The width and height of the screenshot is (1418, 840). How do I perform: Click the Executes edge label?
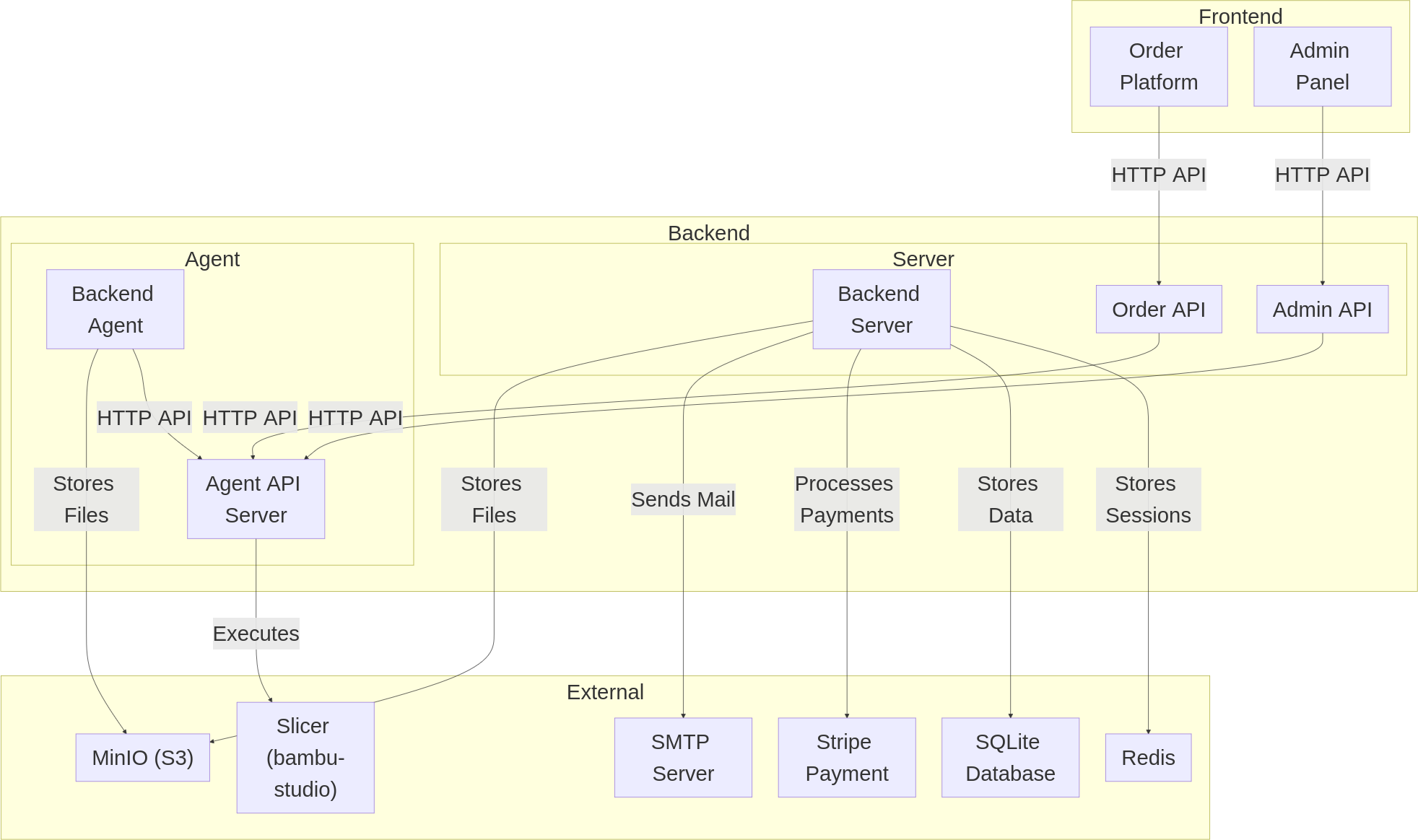[x=256, y=634]
